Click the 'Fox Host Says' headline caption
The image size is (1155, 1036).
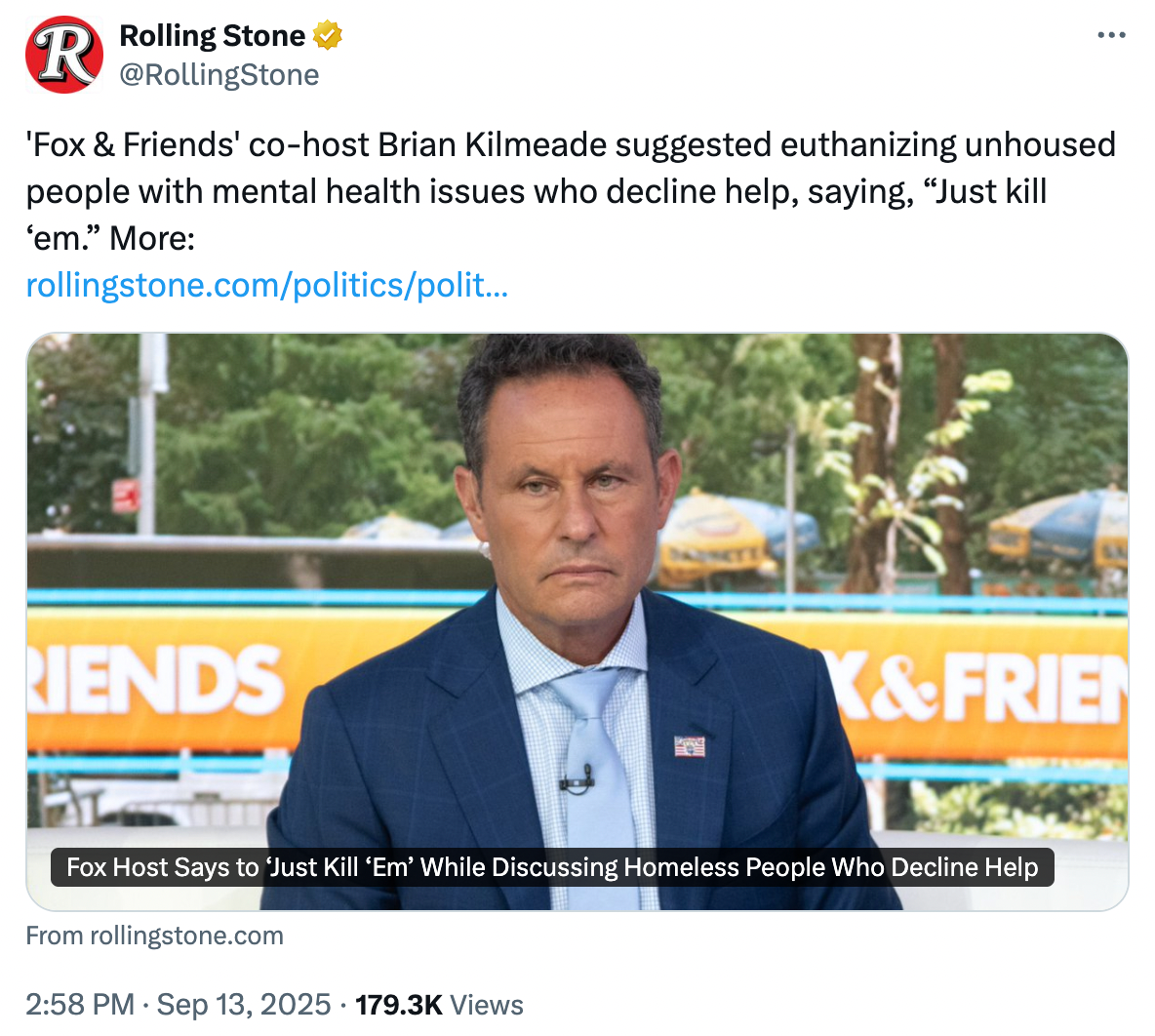tap(552, 867)
